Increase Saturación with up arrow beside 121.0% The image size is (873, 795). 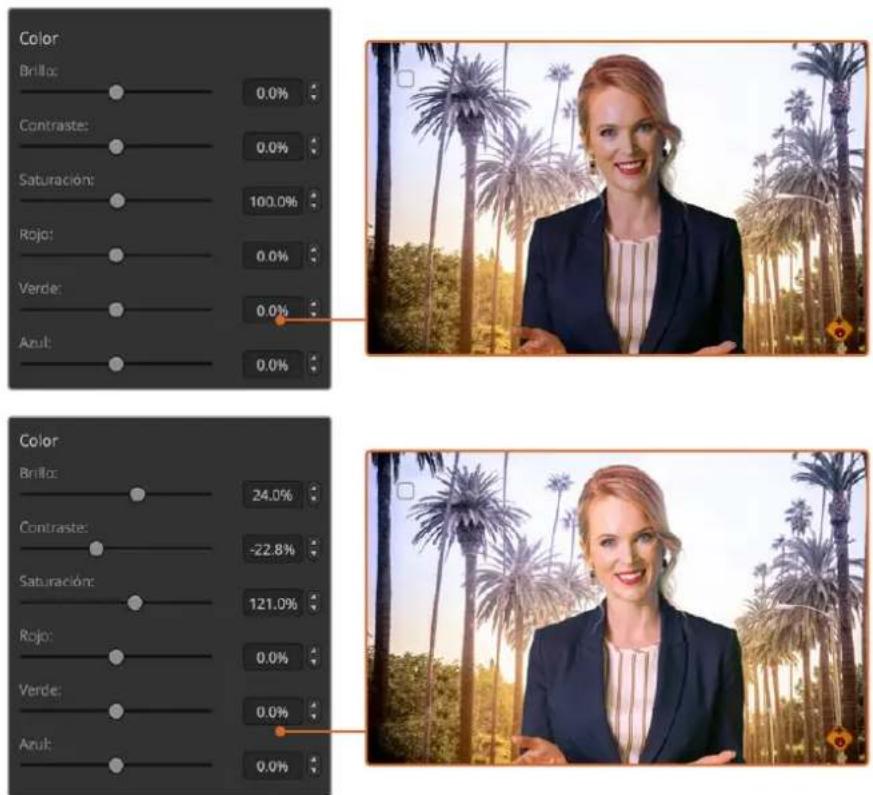315,597
